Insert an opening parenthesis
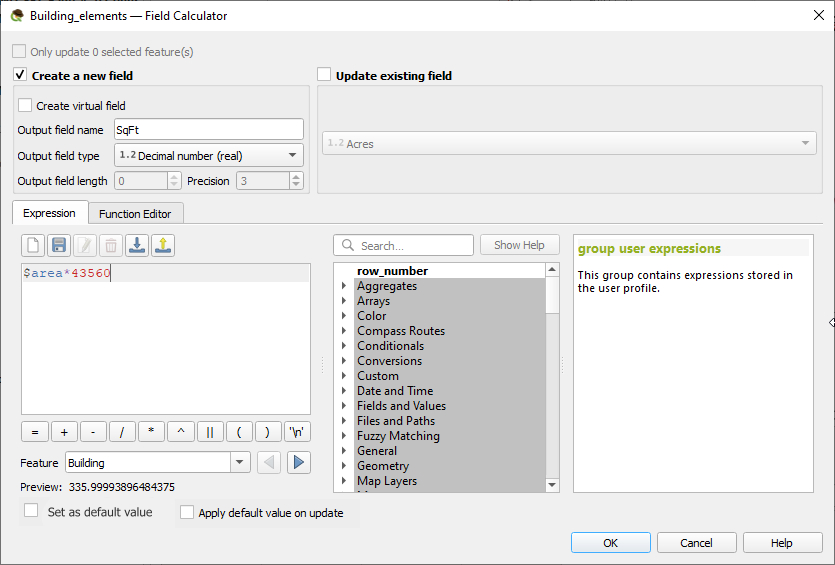 (239, 432)
